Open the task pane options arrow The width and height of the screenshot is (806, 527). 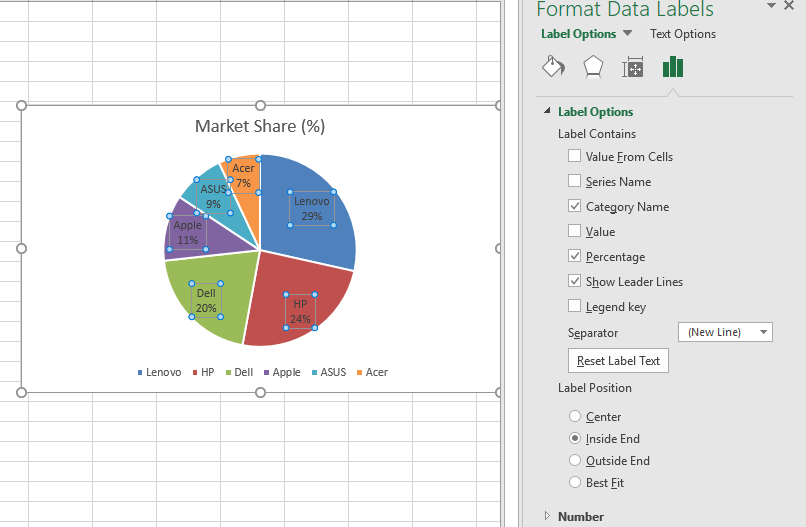pyautogui.click(x=772, y=6)
